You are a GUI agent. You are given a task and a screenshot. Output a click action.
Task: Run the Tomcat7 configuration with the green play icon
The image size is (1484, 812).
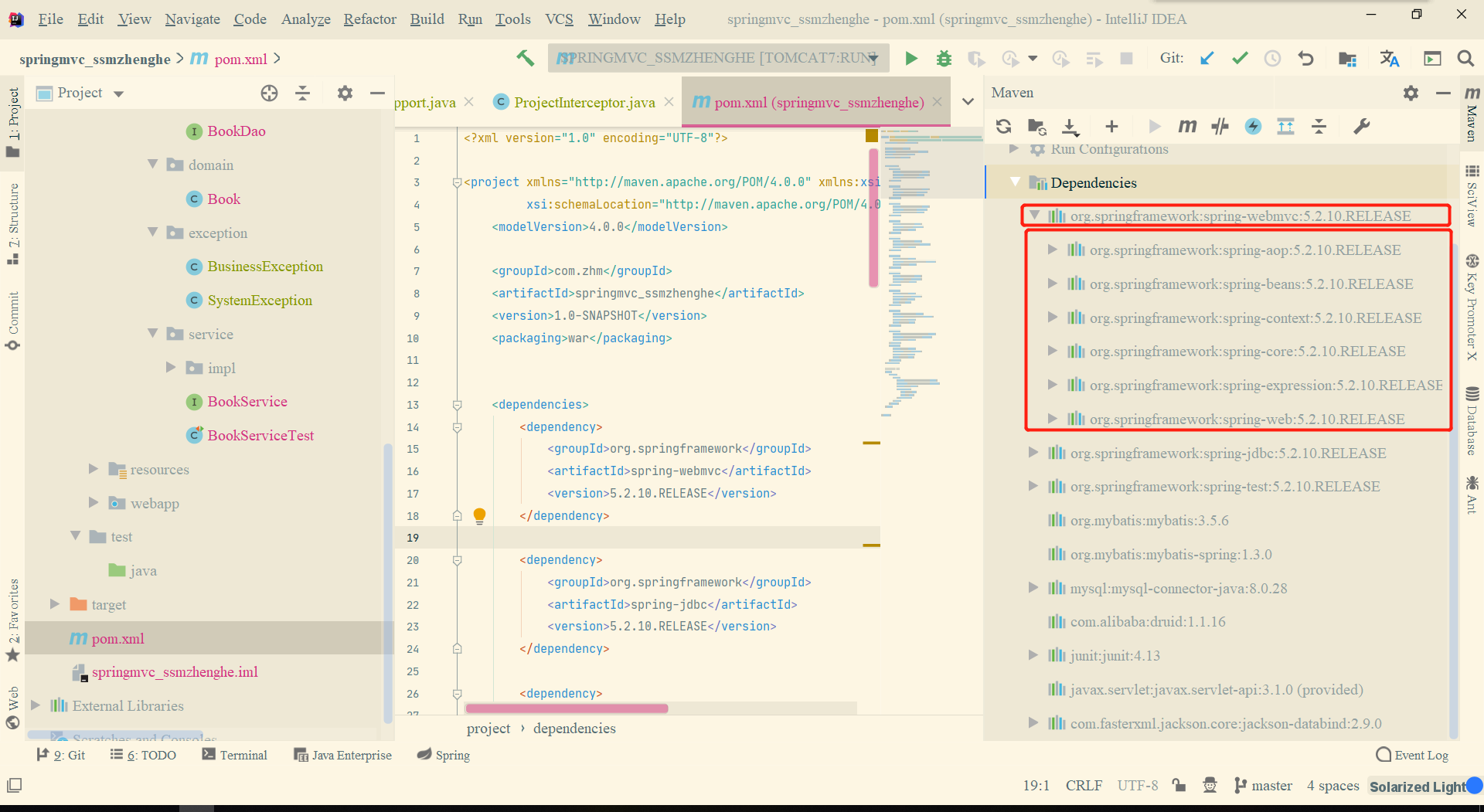pos(911,59)
